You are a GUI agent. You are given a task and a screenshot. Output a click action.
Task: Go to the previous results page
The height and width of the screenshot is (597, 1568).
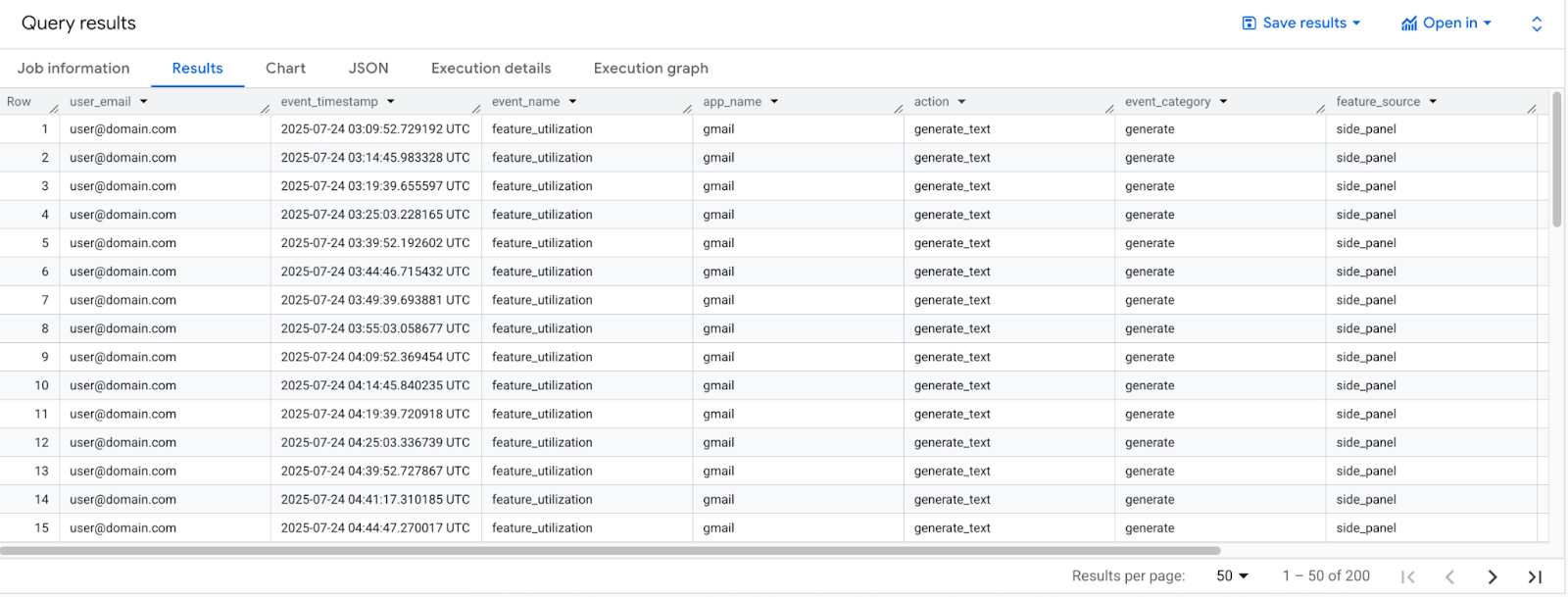point(1449,576)
